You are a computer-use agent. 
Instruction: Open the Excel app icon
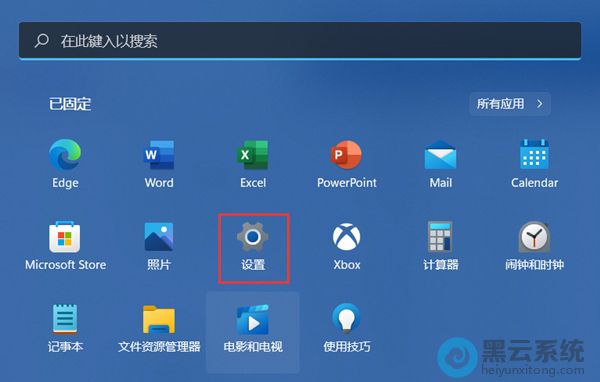tap(253, 155)
